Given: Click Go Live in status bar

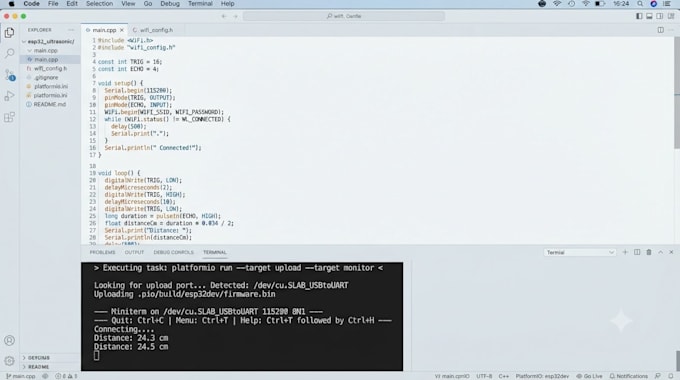Looking at the screenshot, I should (x=589, y=376).
